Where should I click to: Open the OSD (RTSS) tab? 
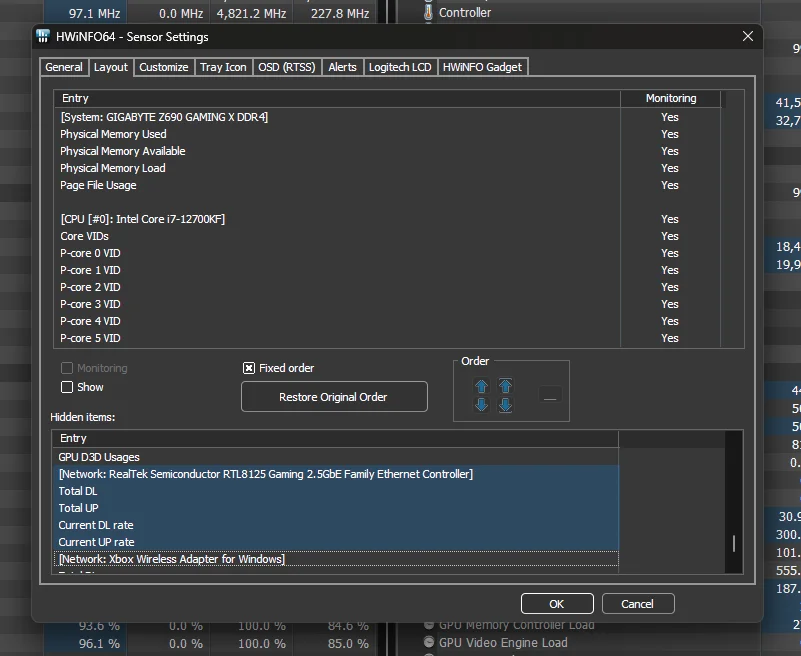pos(287,67)
